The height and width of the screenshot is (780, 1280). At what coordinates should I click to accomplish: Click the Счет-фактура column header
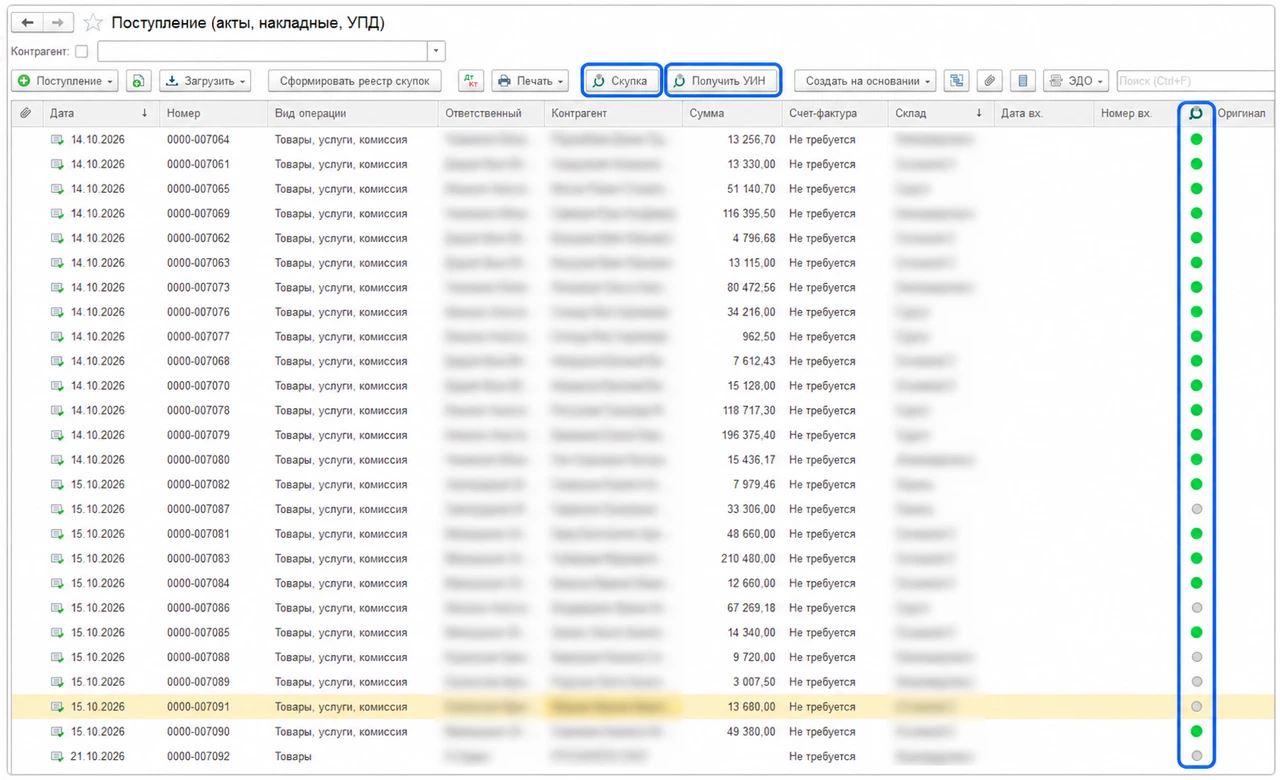click(835, 114)
